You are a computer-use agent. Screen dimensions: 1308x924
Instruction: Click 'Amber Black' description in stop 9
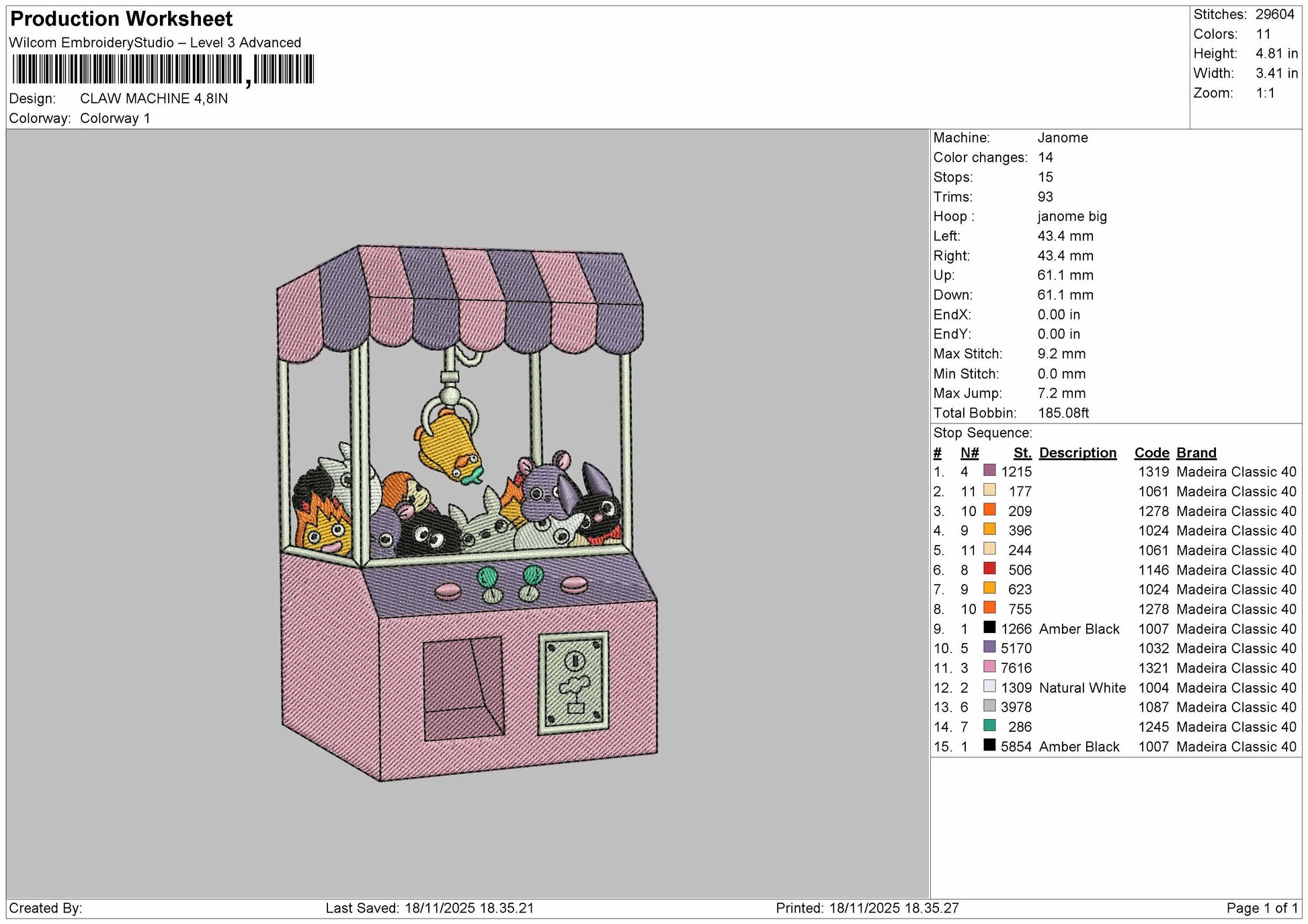tap(1079, 629)
